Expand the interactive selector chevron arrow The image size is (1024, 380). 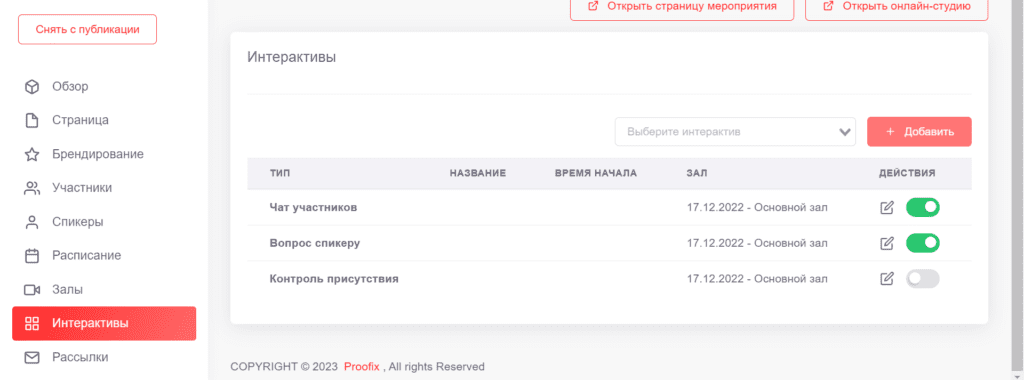pyautogui.click(x=845, y=132)
